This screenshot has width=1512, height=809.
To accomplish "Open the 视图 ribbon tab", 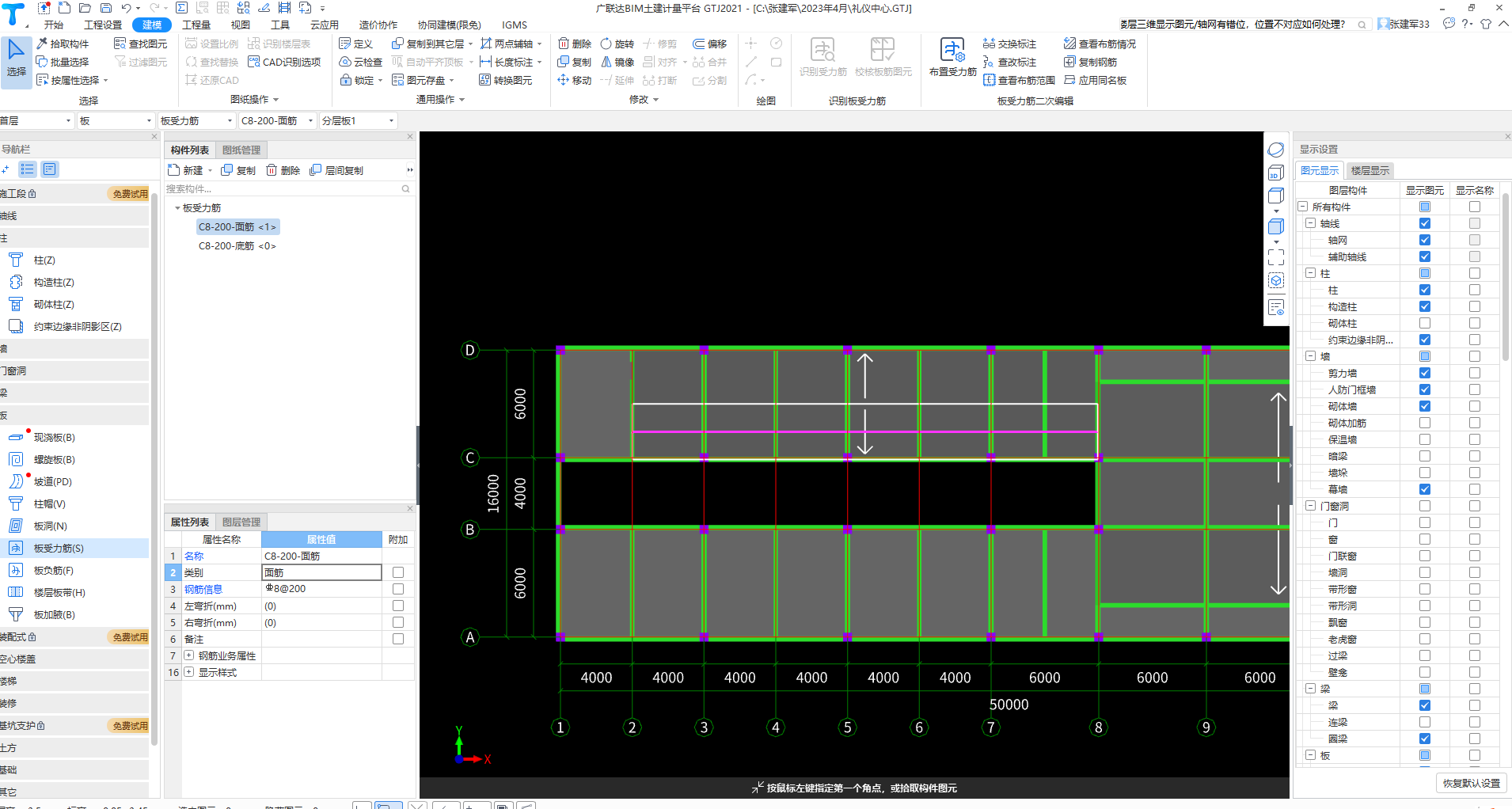I will pyautogui.click(x=241, y=25).
